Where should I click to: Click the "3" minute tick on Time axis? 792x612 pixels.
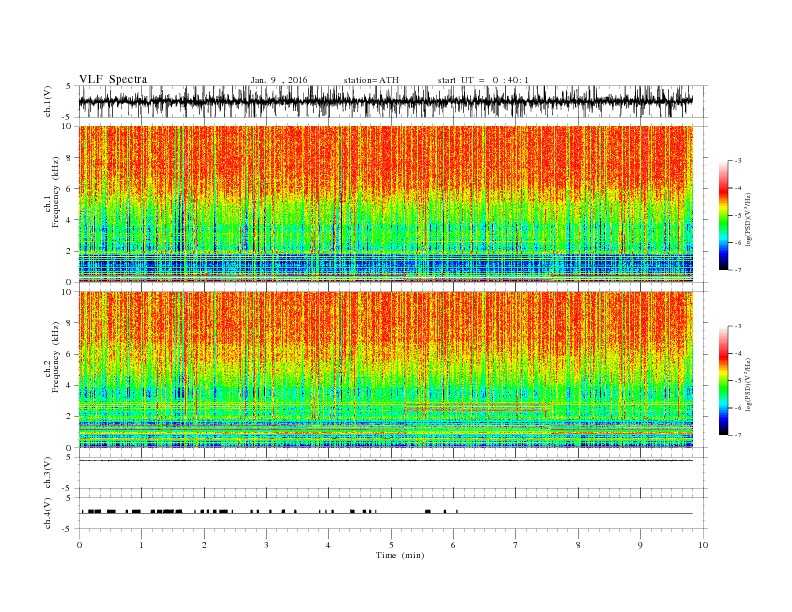[x=266, y=545]
